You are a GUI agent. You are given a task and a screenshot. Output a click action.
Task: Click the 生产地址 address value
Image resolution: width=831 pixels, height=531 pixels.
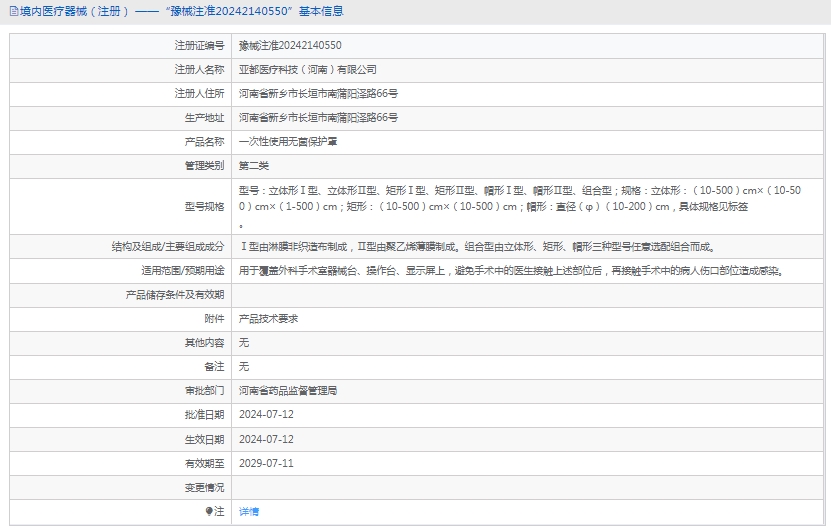(x=318, y=118)
